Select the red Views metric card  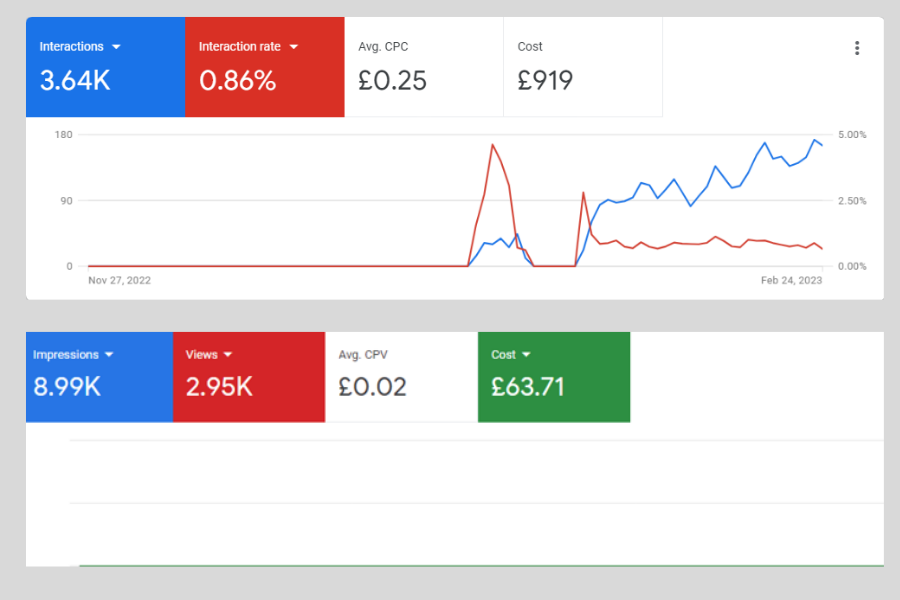(249, 377)
